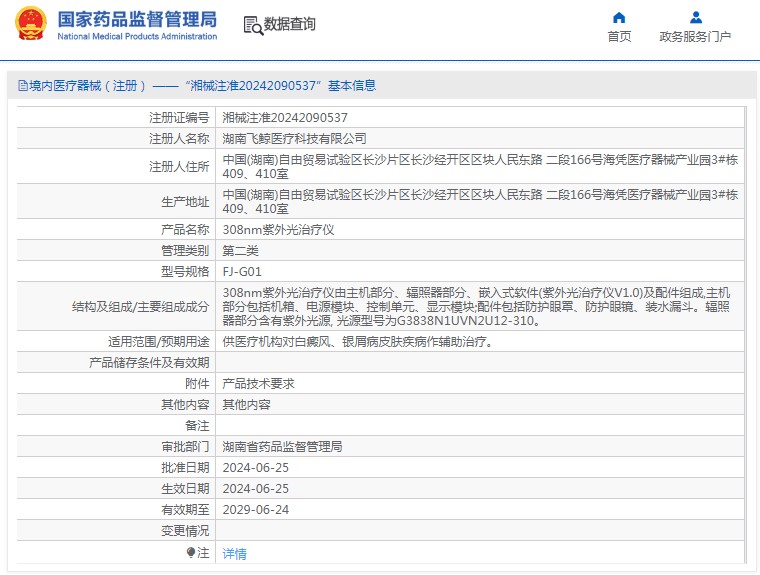This screenshot has height=575, width=760.
Task: Click the 政务服务门户 person icon
Action: tap(695, 17)
